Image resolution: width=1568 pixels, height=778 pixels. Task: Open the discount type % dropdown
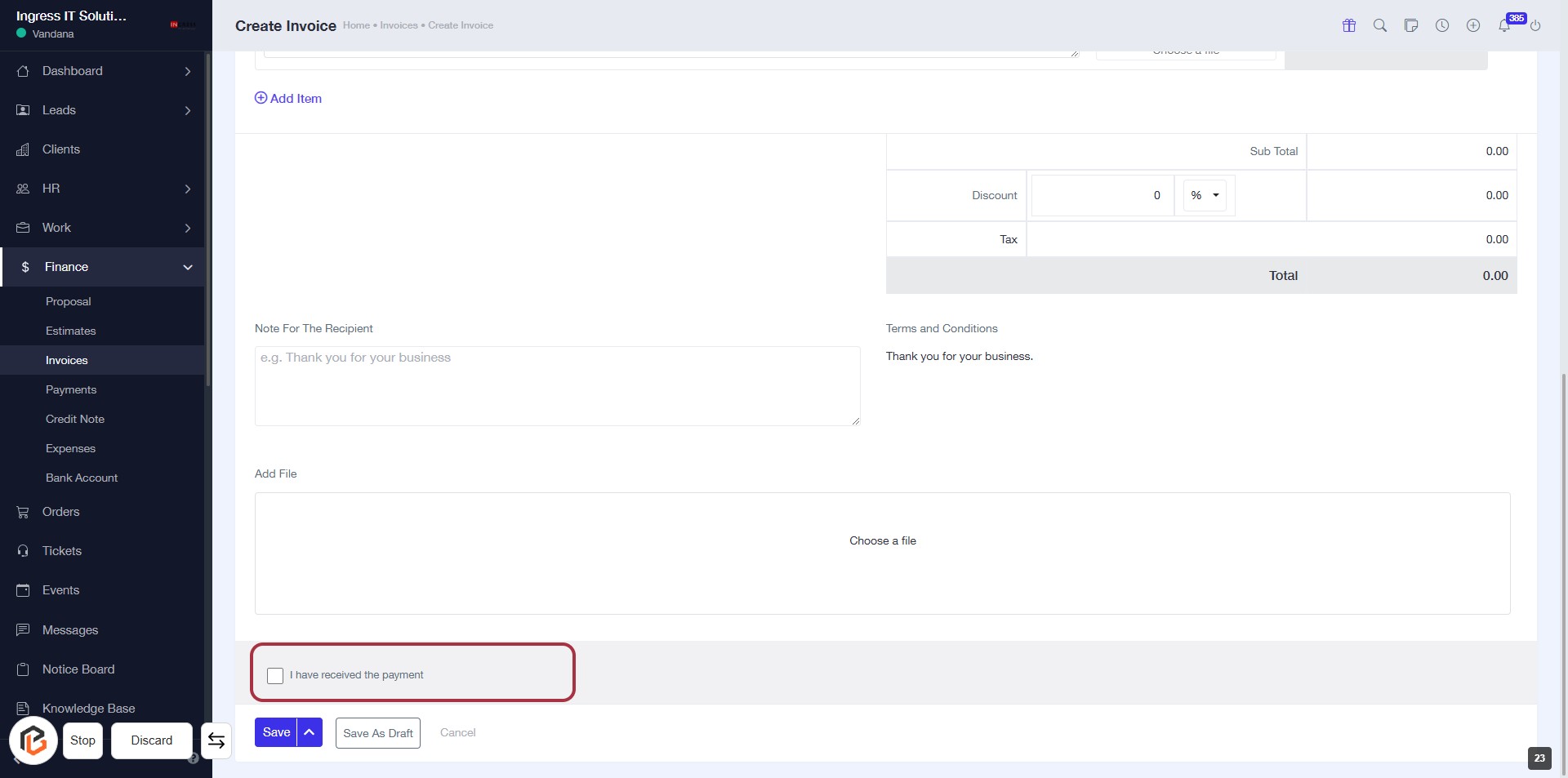coord(1205,196)
